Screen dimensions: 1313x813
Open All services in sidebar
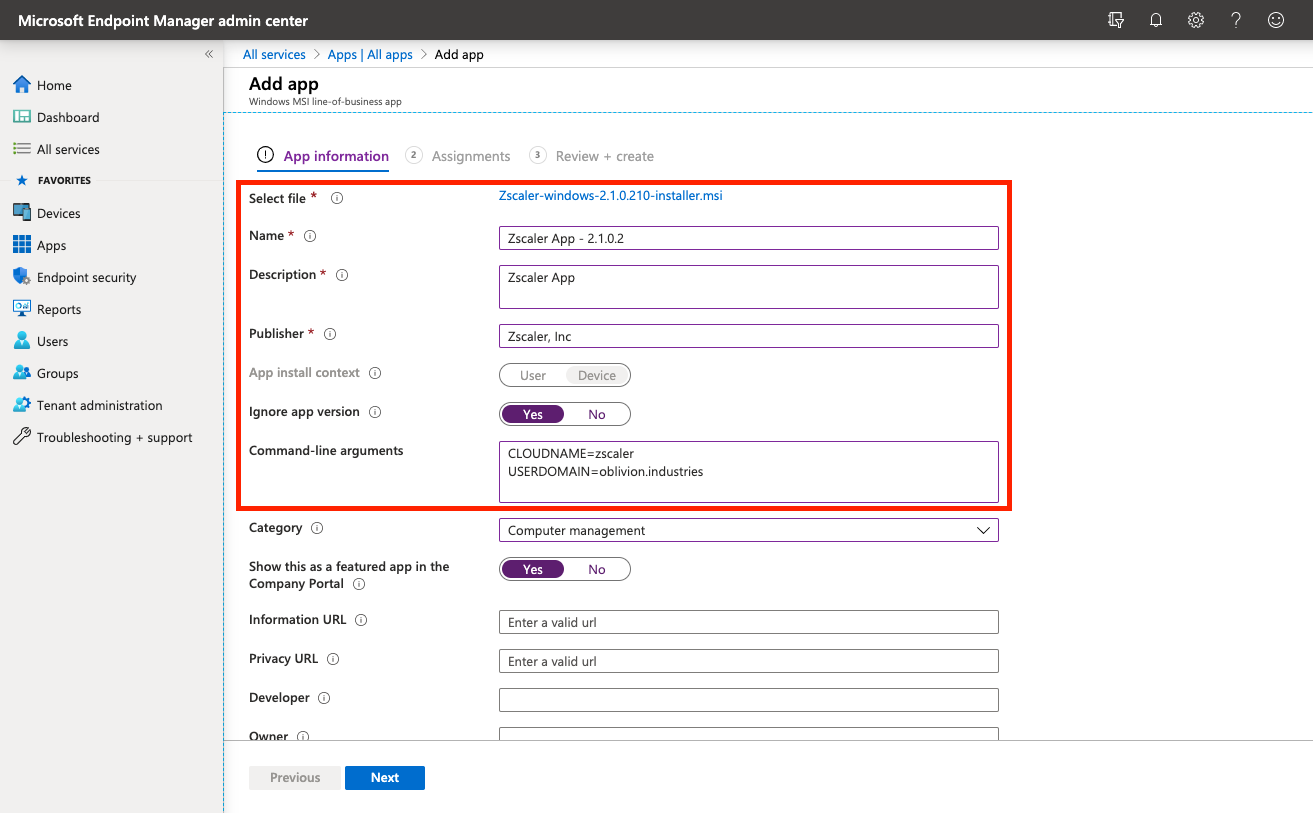68,149
